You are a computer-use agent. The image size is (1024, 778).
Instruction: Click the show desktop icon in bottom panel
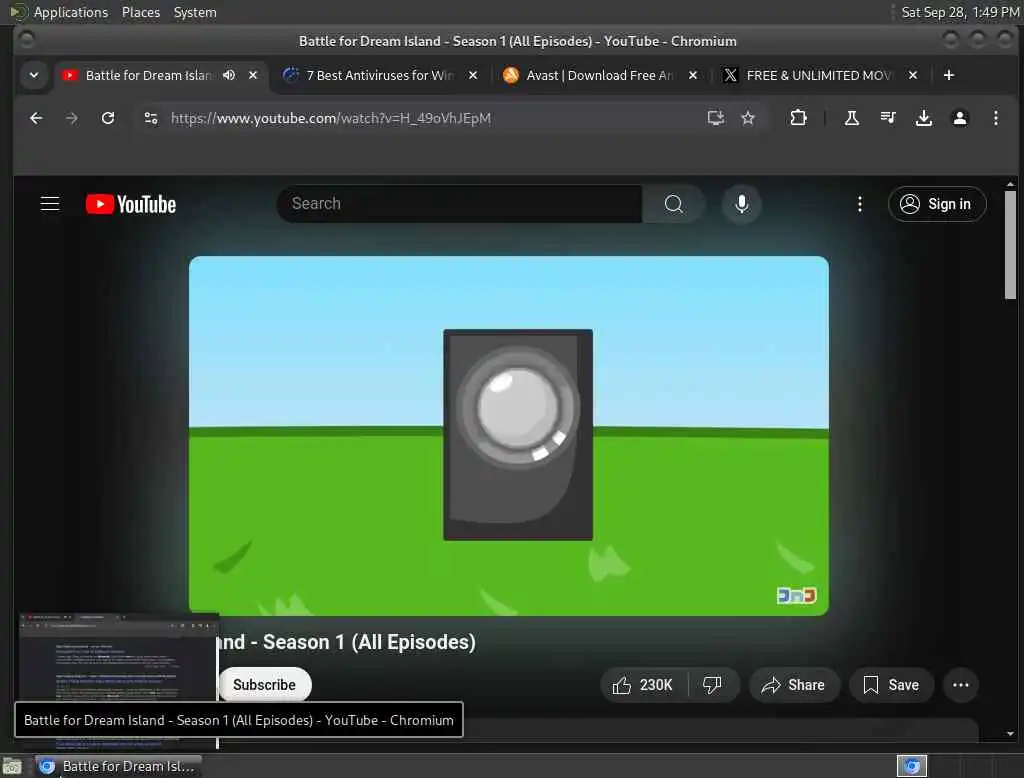12,766
